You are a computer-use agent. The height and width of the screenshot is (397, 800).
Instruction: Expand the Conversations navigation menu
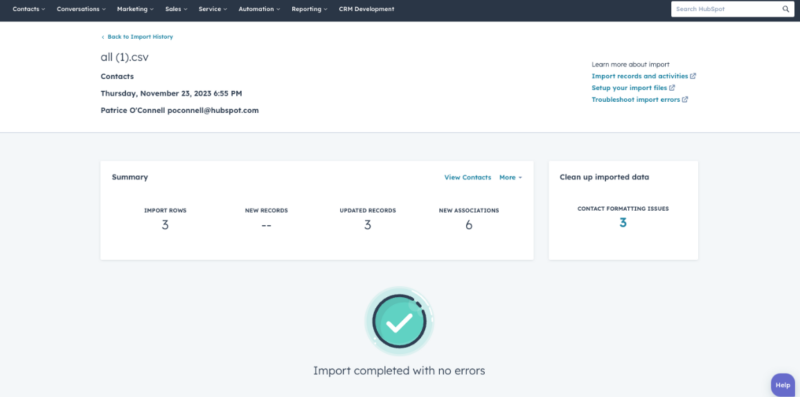click(81, 9)
